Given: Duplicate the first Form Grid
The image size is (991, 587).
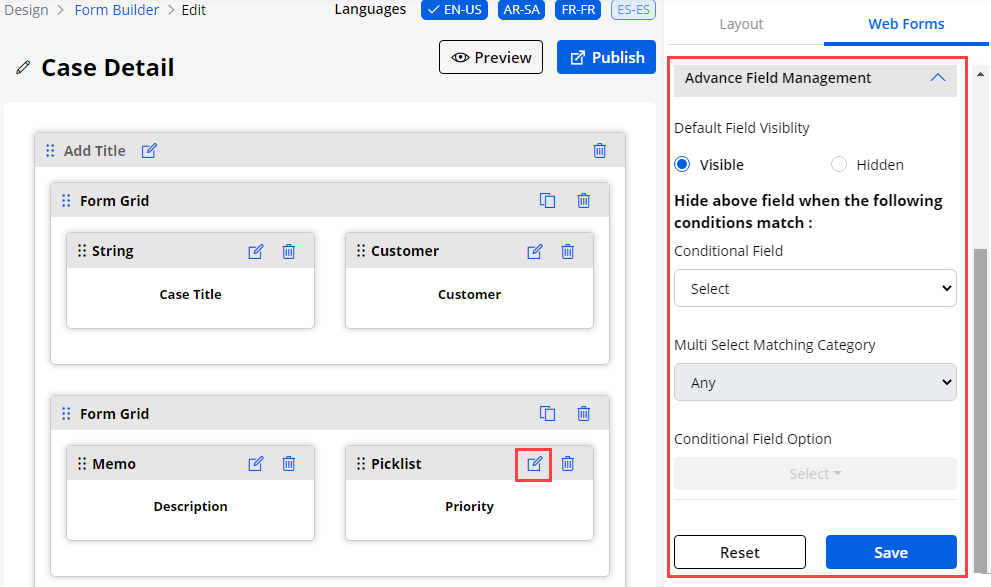Looking at the screenshot, I should [548, 201].
